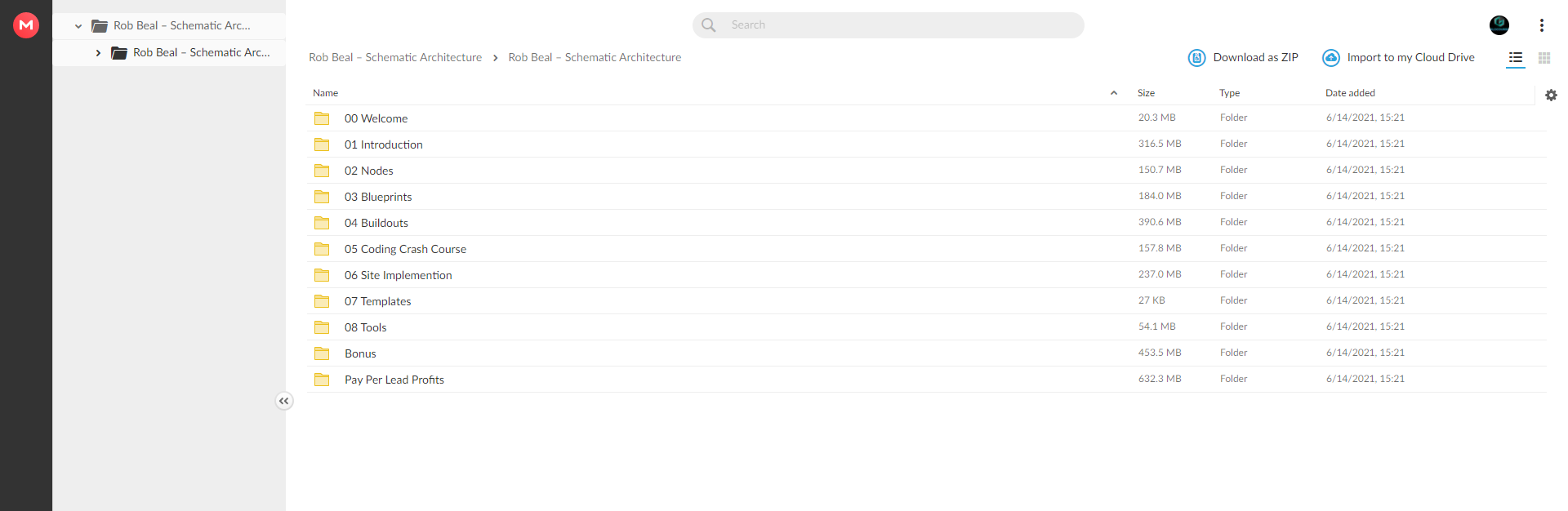
Task: Click the Download as ZIP icon
Action: tap(1196, 58)
